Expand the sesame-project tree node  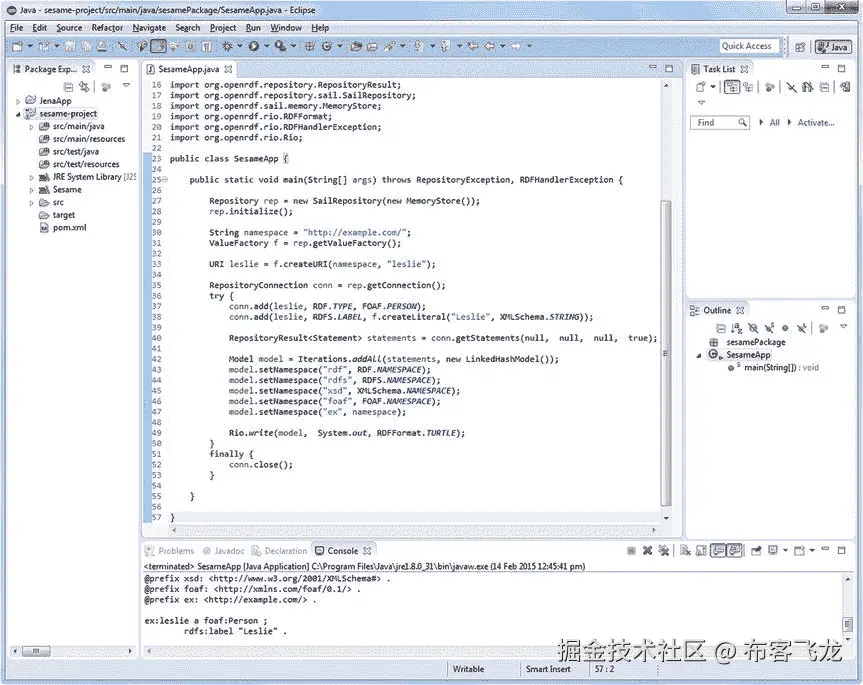pyautogui.click(x=18, y=113)
